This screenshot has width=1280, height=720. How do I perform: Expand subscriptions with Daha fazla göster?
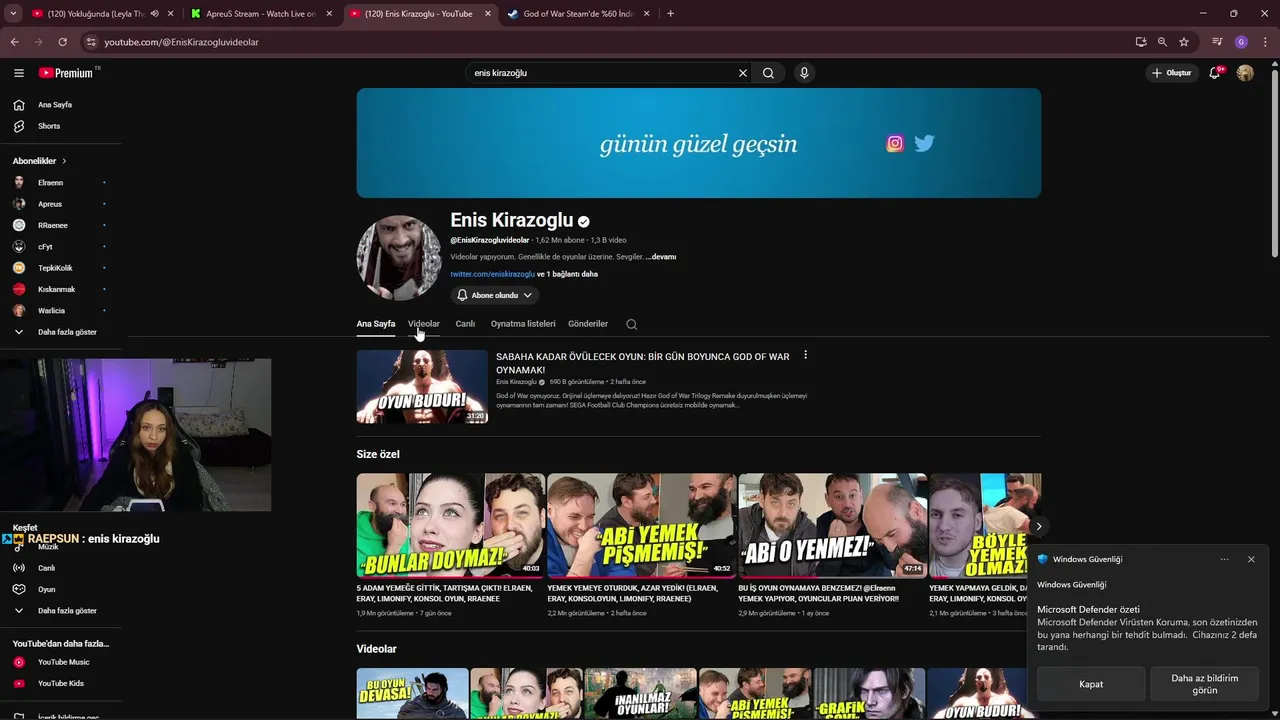coord(67,332)
